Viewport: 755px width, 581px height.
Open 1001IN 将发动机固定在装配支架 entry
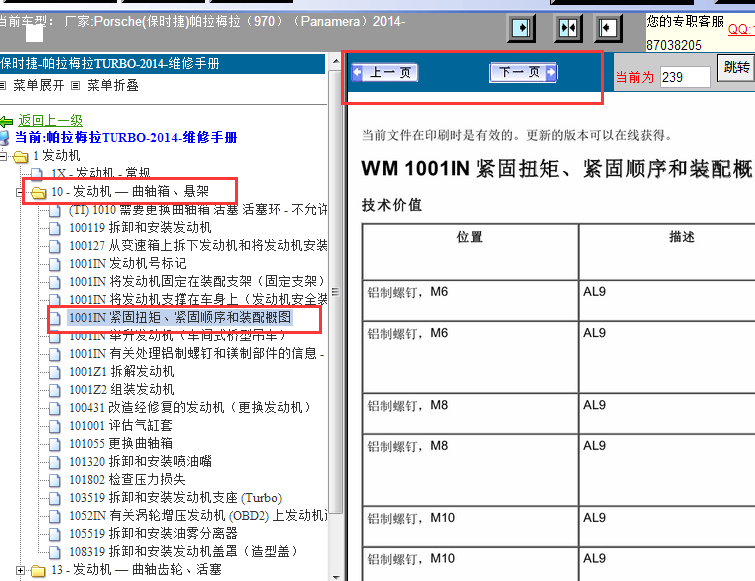[196, 281]
